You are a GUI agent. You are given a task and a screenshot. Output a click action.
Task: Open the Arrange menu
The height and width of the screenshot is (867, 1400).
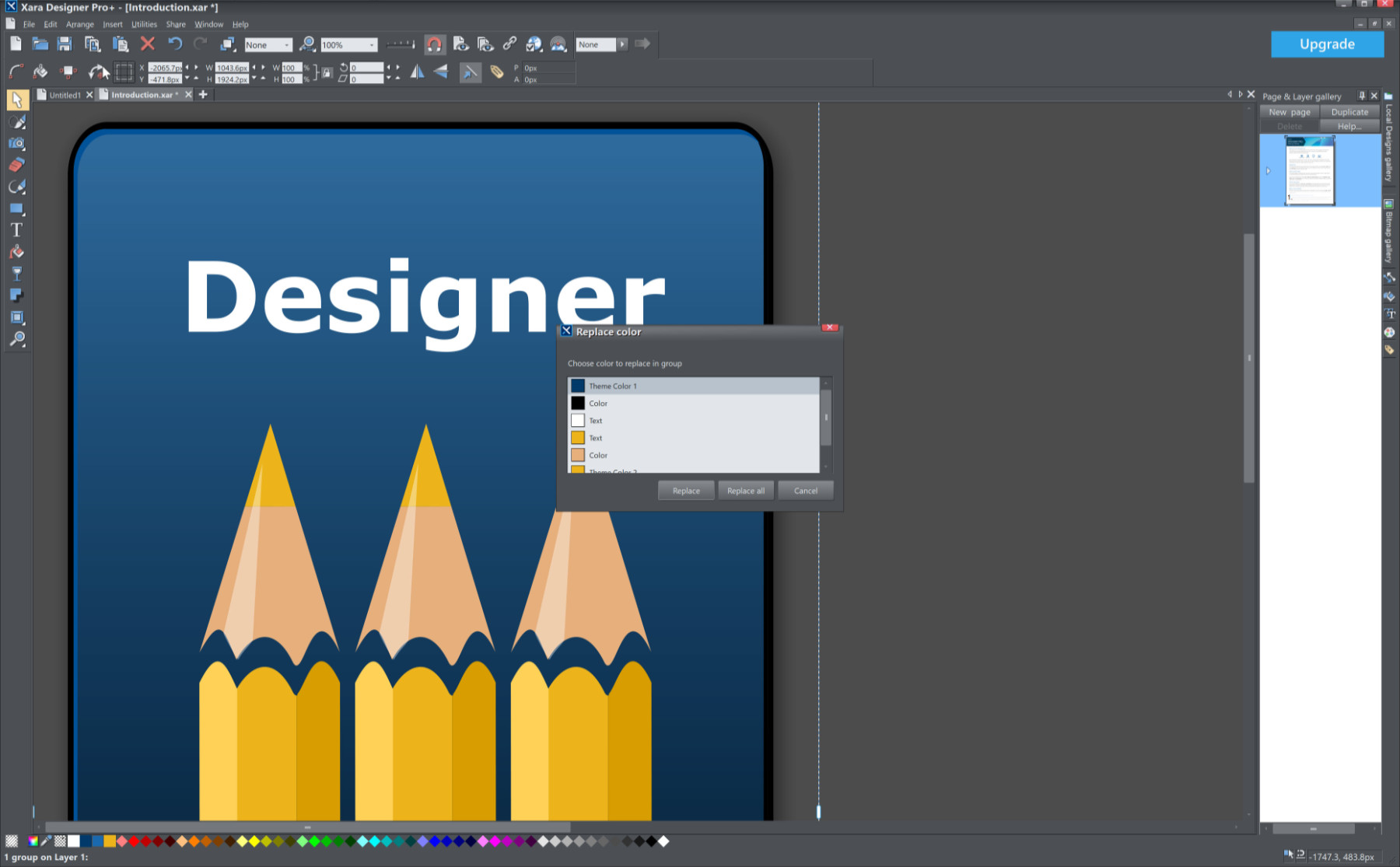[79, 24]
